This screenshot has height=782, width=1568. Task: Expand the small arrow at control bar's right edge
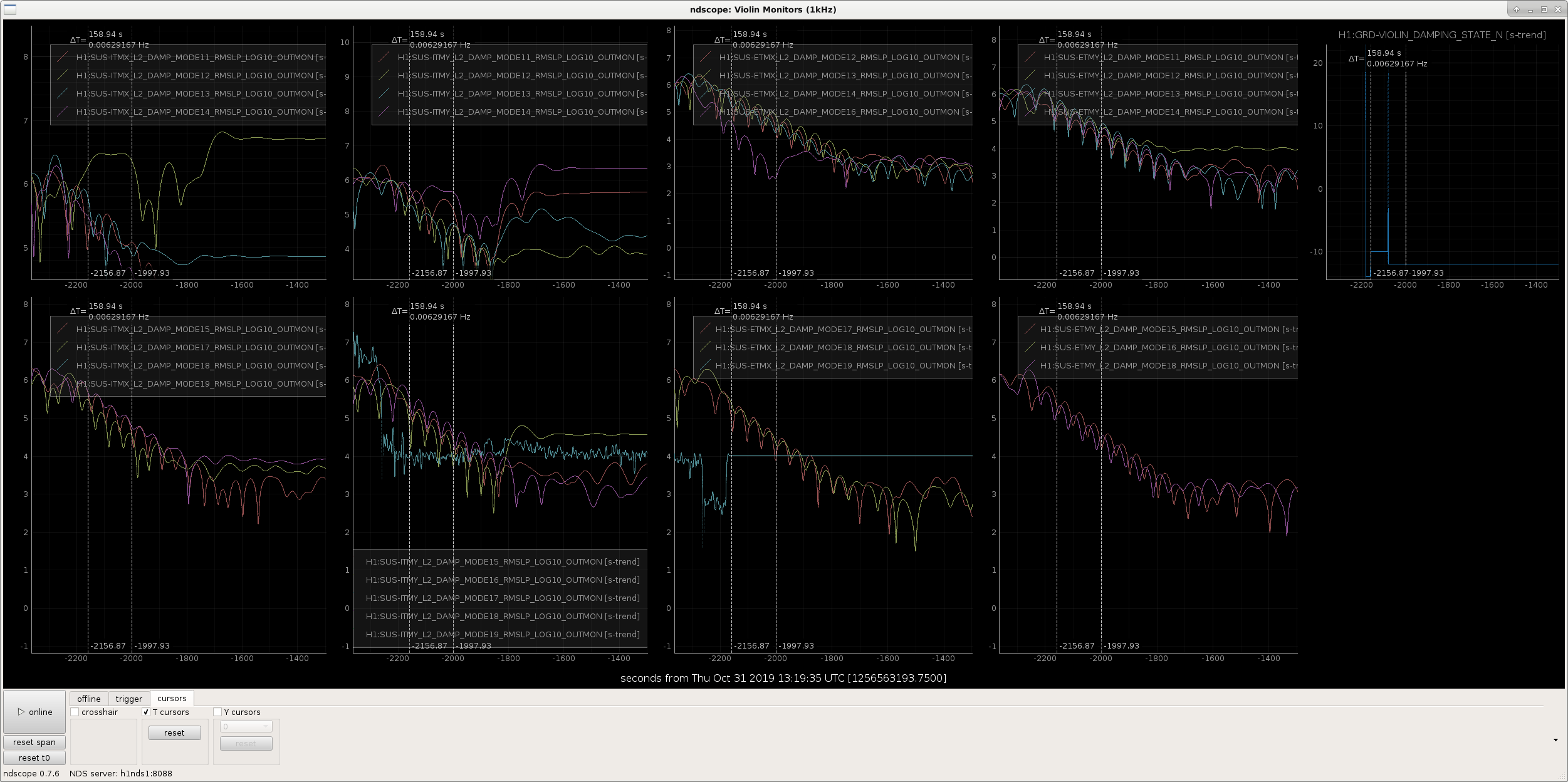pos(1555,740)
